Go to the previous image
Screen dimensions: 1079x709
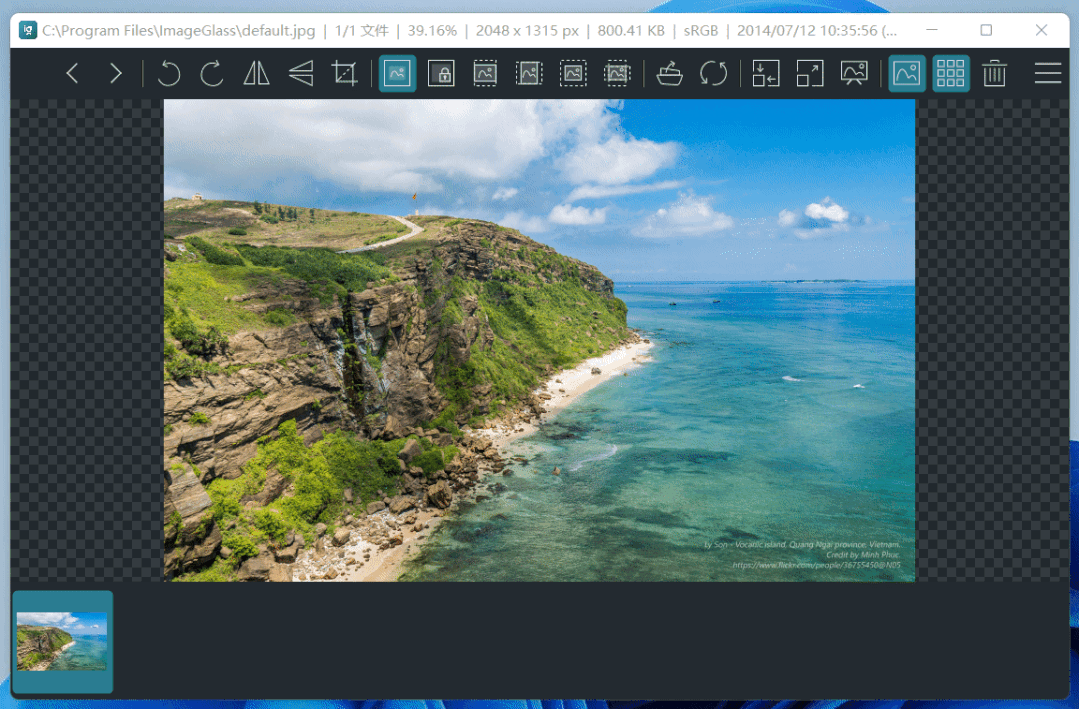[72, 73]
